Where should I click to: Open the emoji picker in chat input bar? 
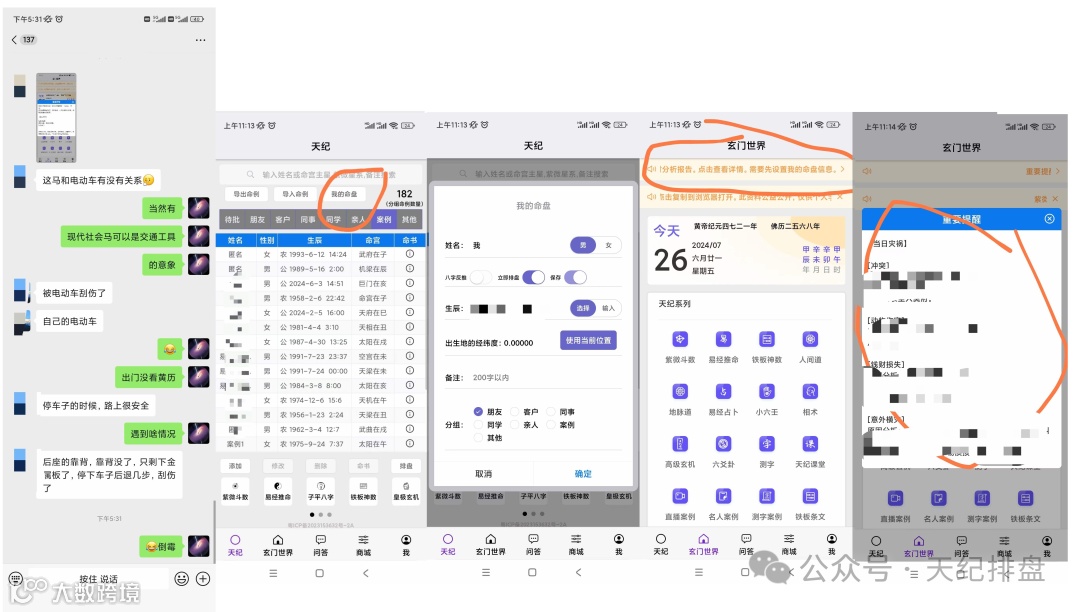[x=181, y=579]
